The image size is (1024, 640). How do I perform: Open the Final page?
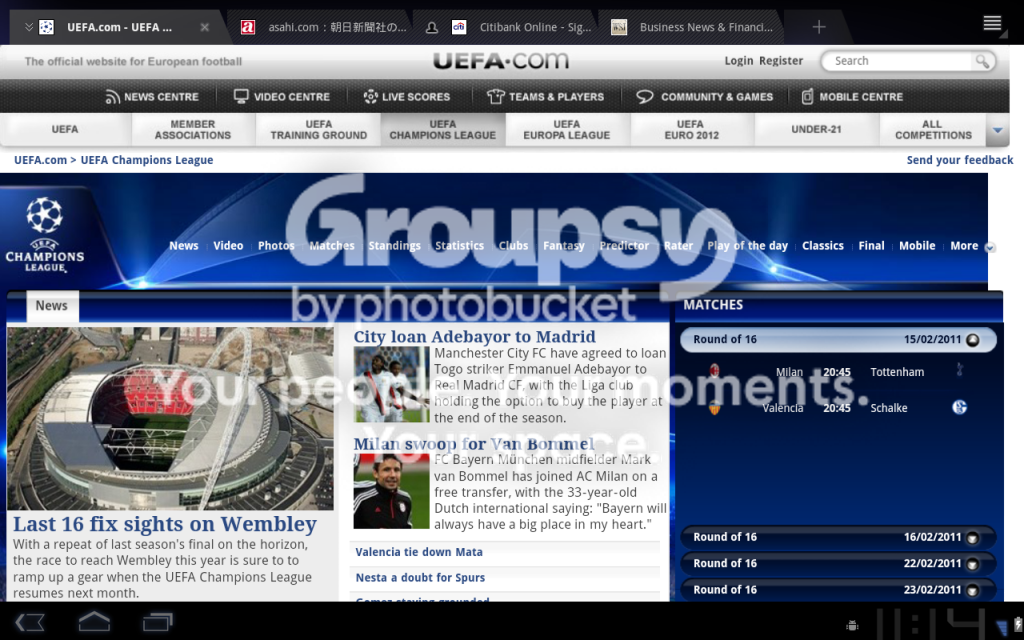(x=871, y=246)
